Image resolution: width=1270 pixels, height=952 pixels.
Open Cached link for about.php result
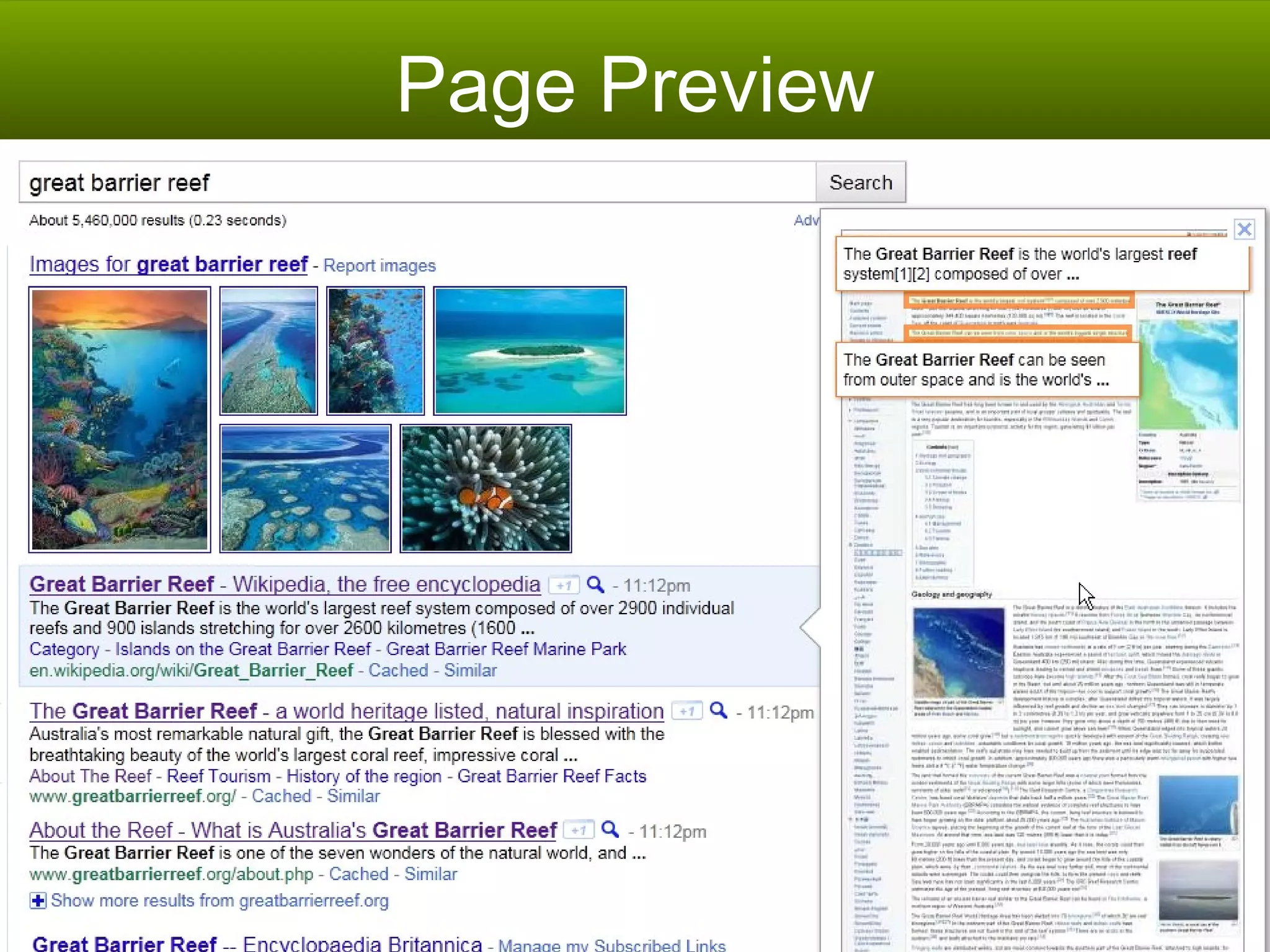pyautogui.click(x=359, y=874)
